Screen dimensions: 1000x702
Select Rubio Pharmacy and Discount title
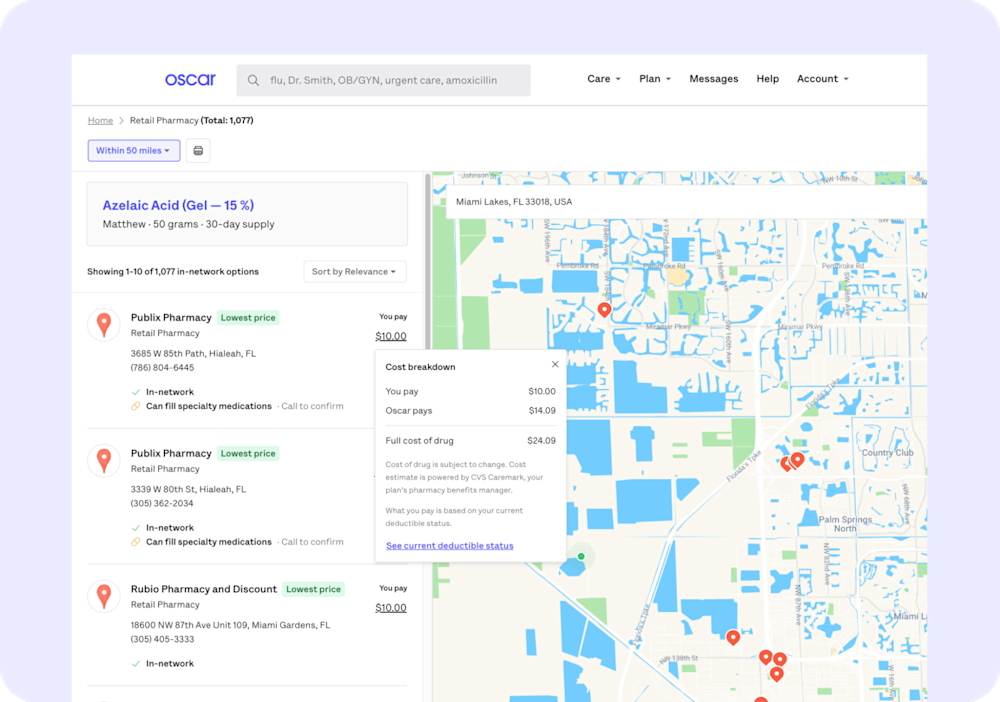pos(203,589)
